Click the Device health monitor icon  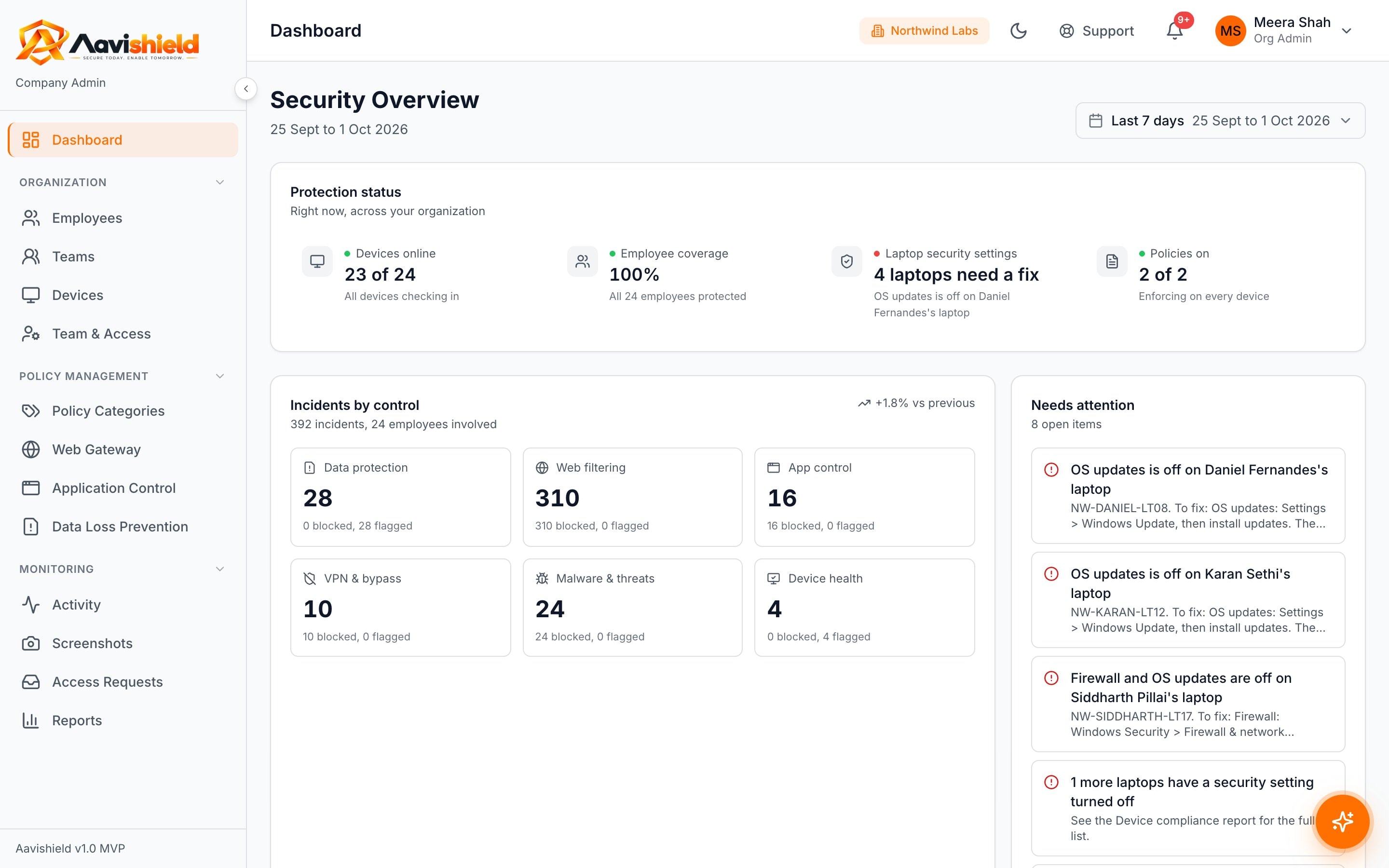click(774, 579)
